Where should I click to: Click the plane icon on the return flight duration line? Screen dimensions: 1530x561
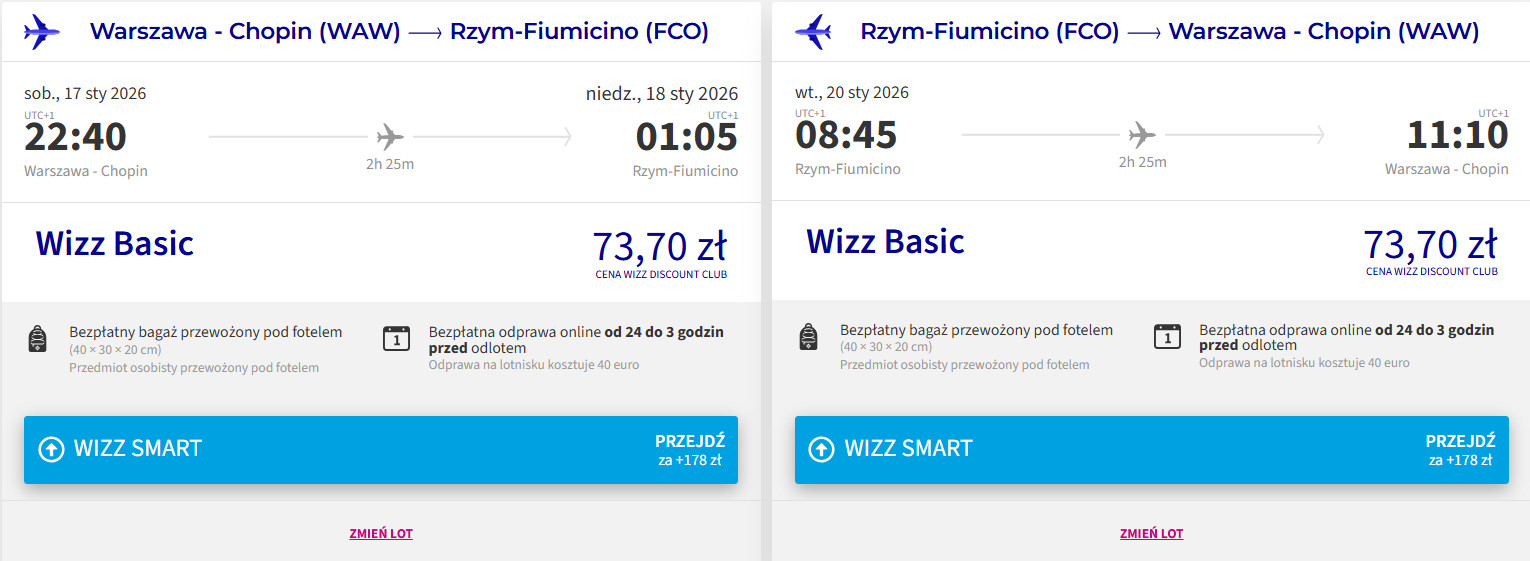(1142, 134)
